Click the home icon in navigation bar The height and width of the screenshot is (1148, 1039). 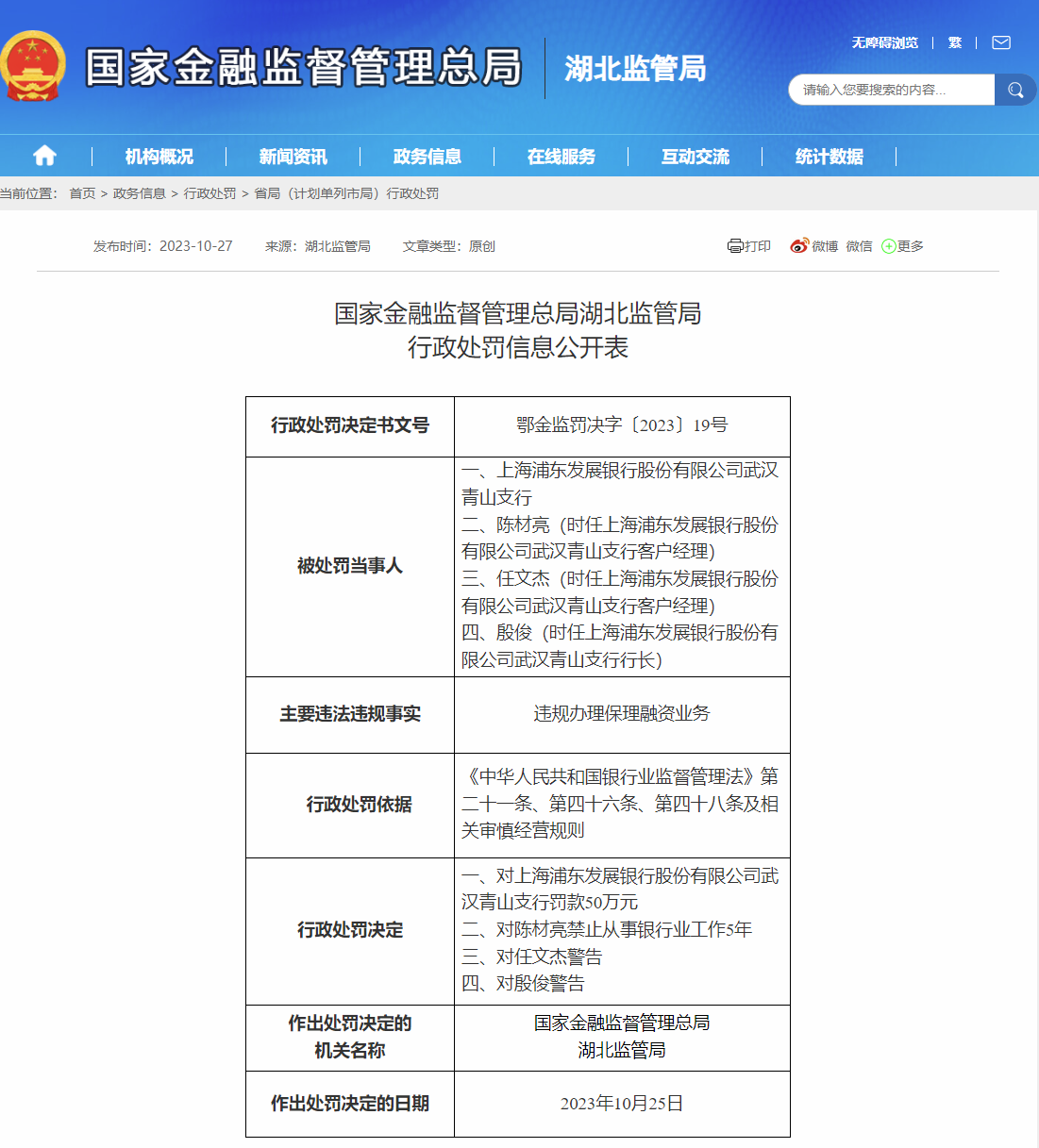coord(44,156)
